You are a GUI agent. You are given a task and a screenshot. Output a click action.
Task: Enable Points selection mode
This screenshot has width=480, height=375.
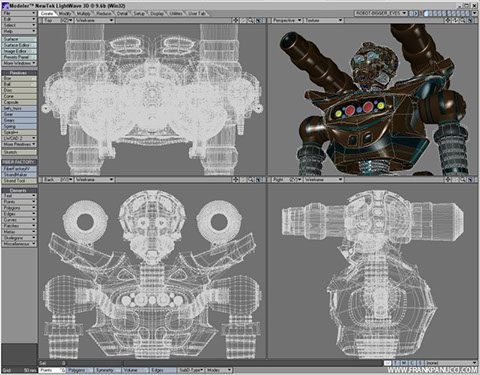point(52,370)
